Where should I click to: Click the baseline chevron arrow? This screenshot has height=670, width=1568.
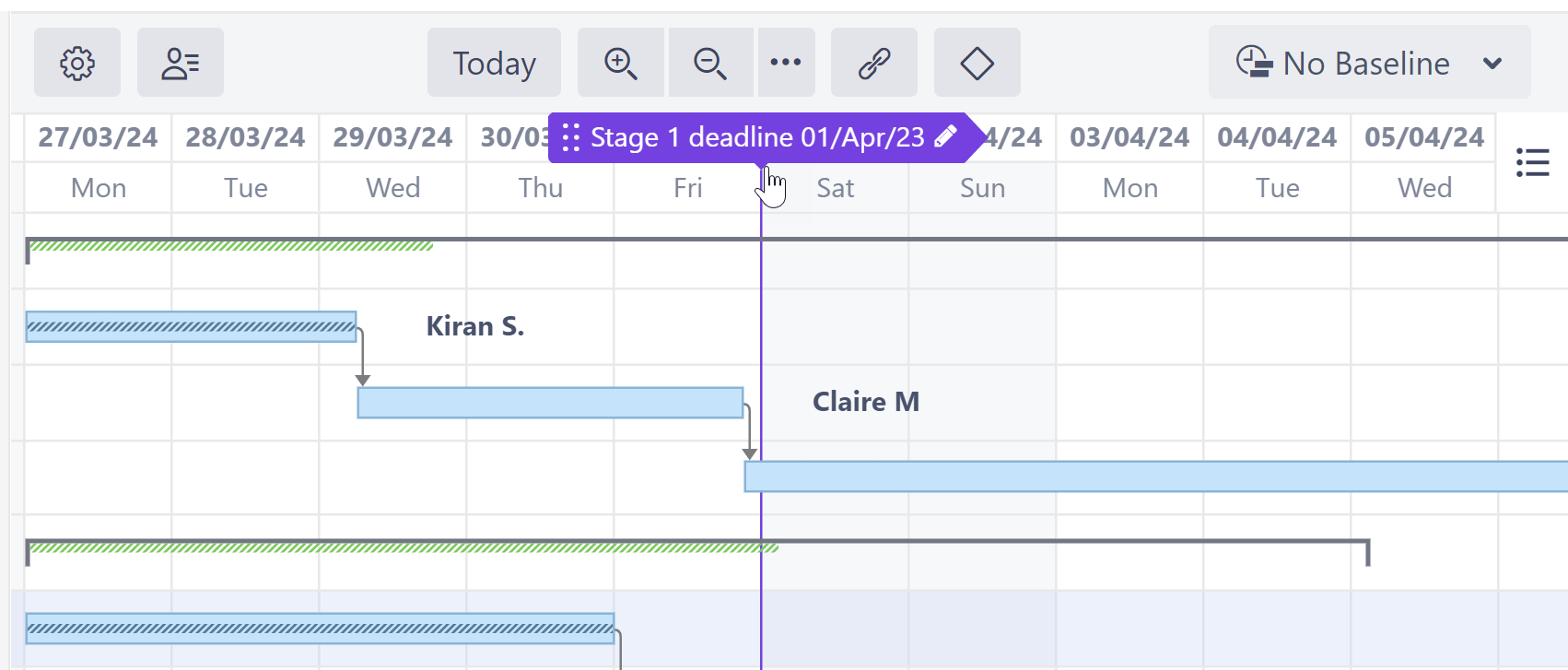pyautogui.click(x=1492, y=63)
